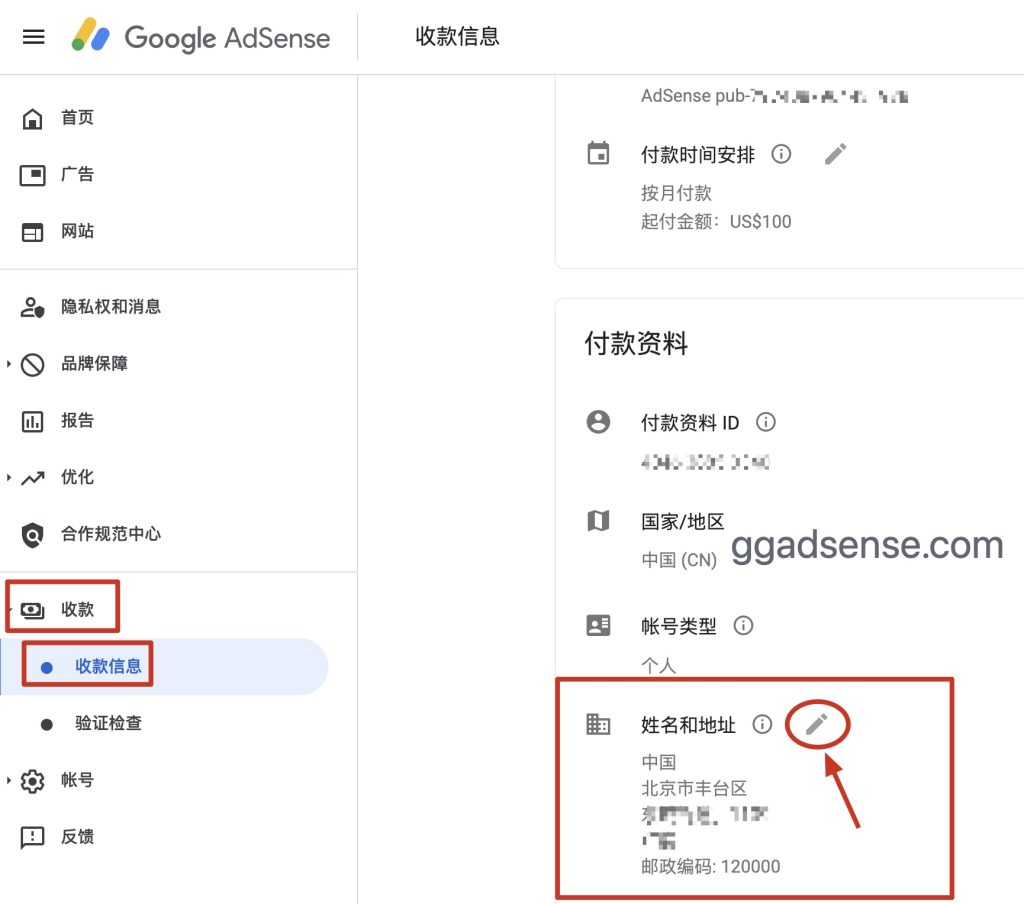Viewport: 1024px width, 904px height.
Task: Select 网站 in the sidebar
Action: [77, 231]
